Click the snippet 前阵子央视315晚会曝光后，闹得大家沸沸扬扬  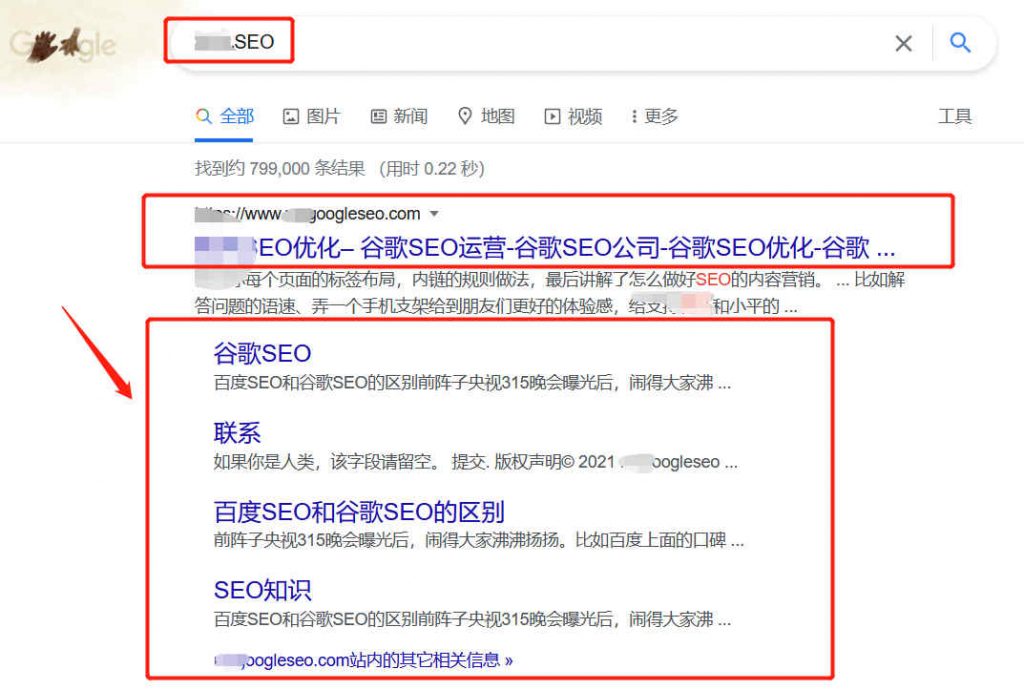click(390, 540)
